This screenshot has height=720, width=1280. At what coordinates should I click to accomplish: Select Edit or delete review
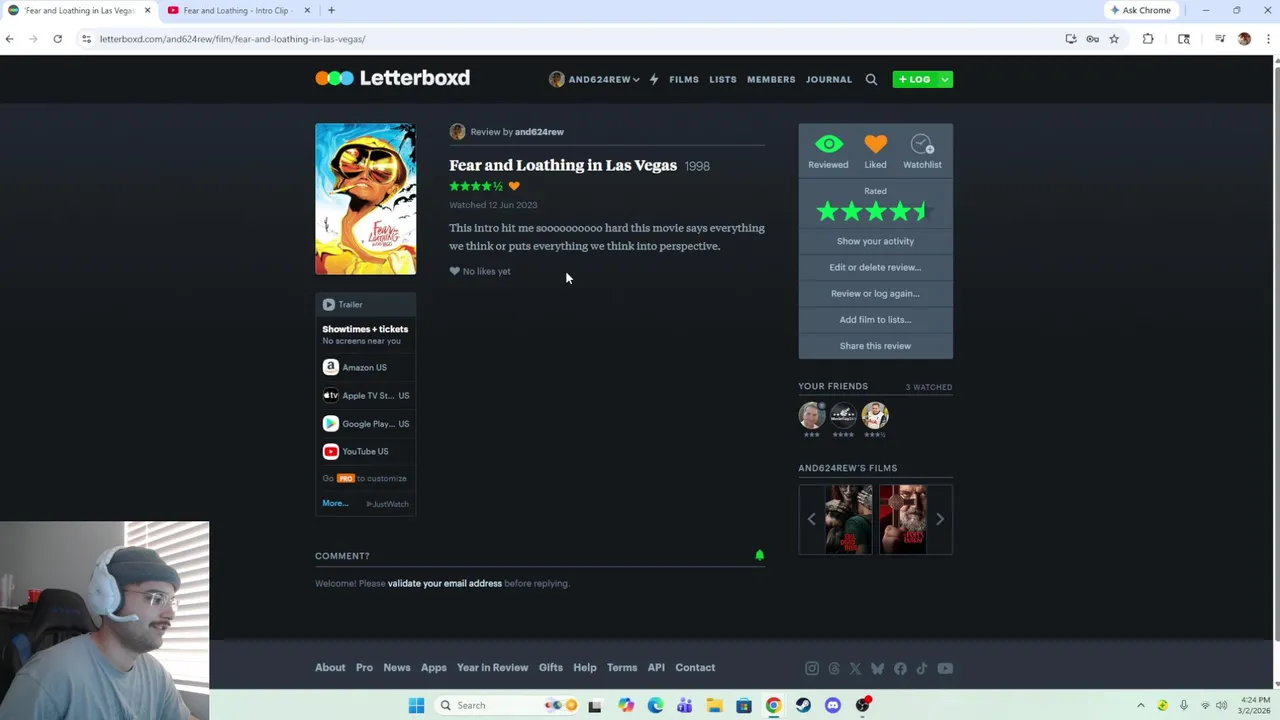(x=875, y=267)
